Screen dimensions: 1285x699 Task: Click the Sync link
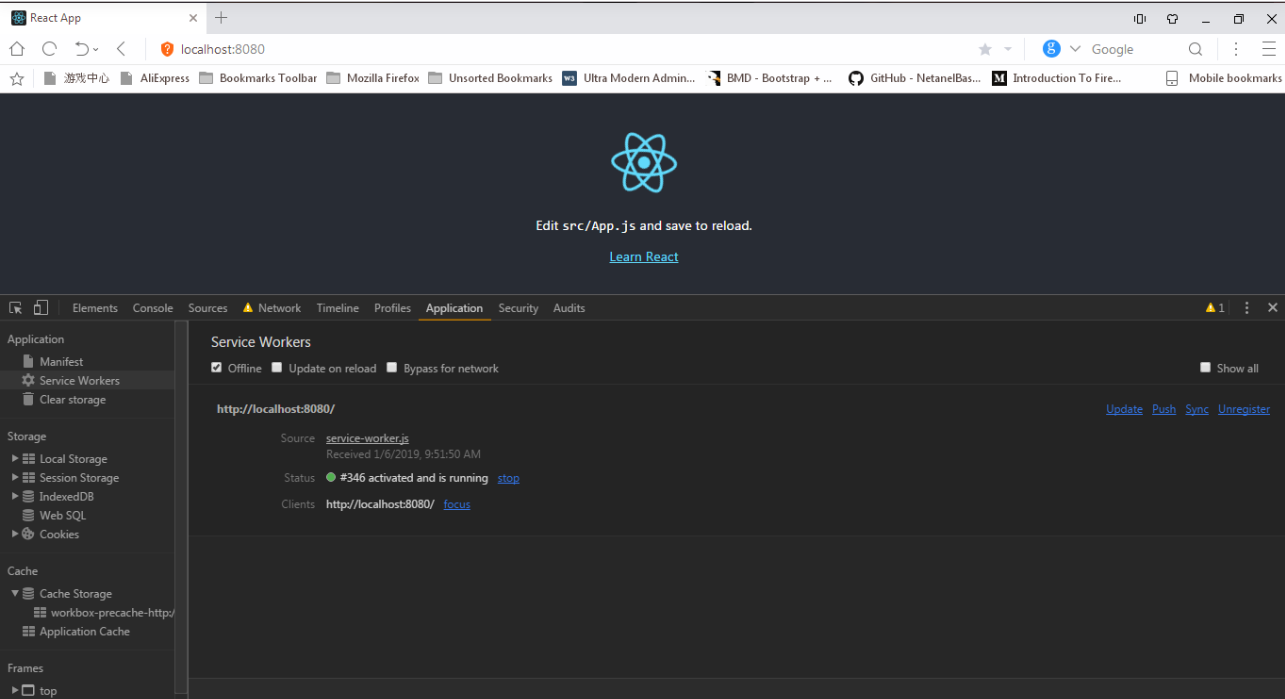click(1197, 409)
